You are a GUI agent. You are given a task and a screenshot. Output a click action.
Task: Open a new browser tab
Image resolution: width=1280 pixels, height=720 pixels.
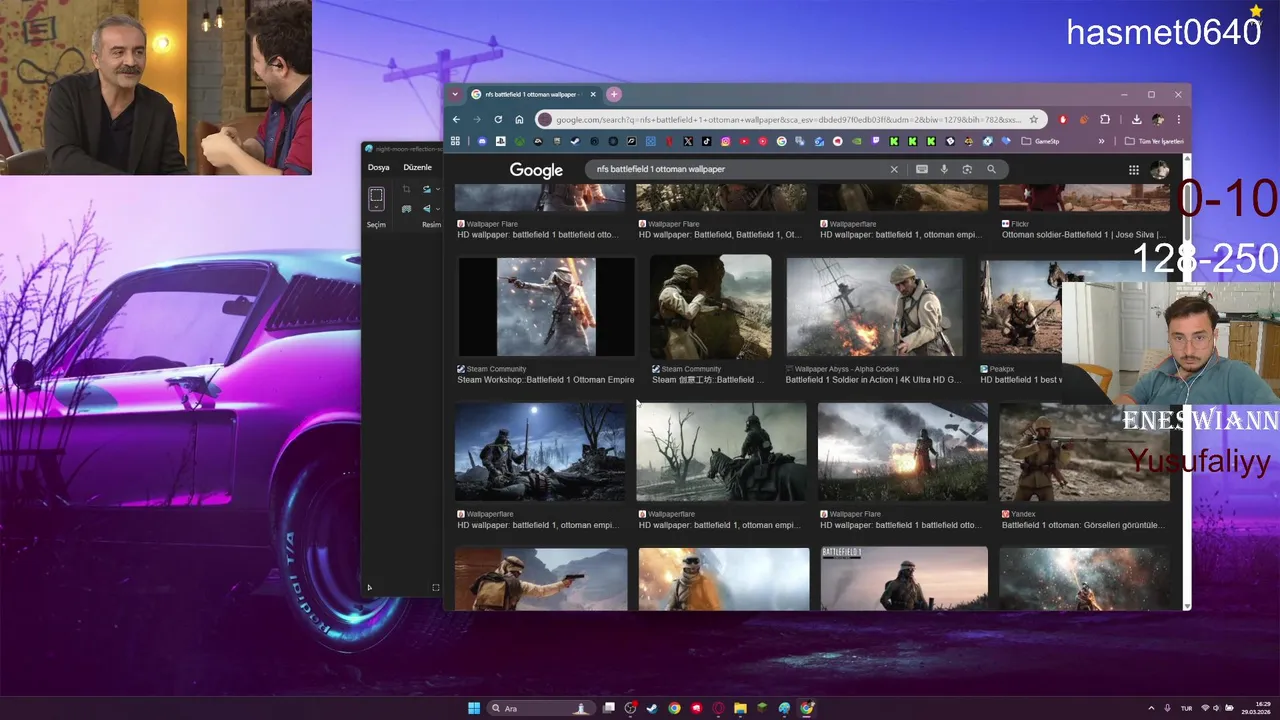pyautogui.click(x=614, y=94)
